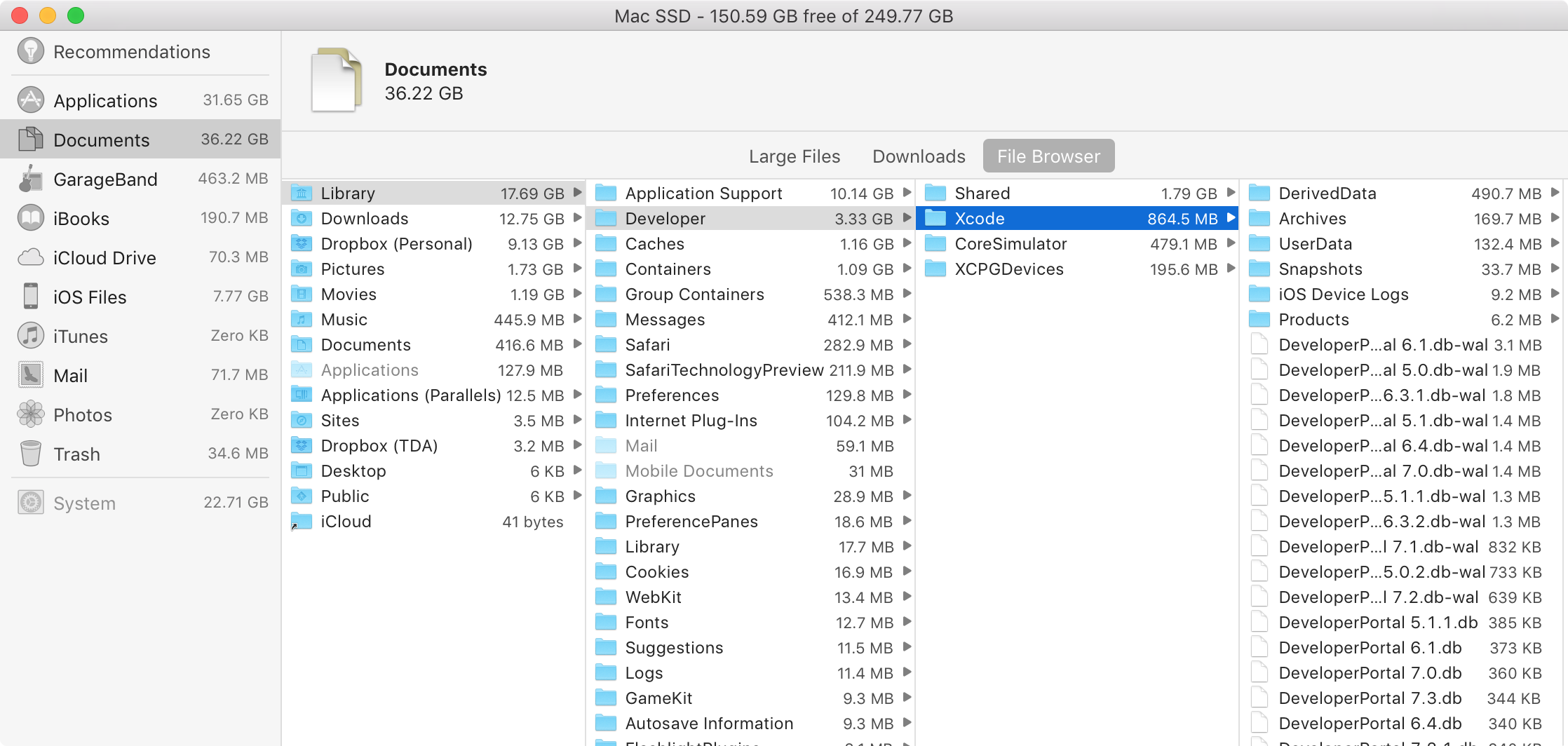This screenshot has width=1568, height=746.
Task: Click the iTunes music note icon
Action: pyautogui.click(x=30, y=336)
